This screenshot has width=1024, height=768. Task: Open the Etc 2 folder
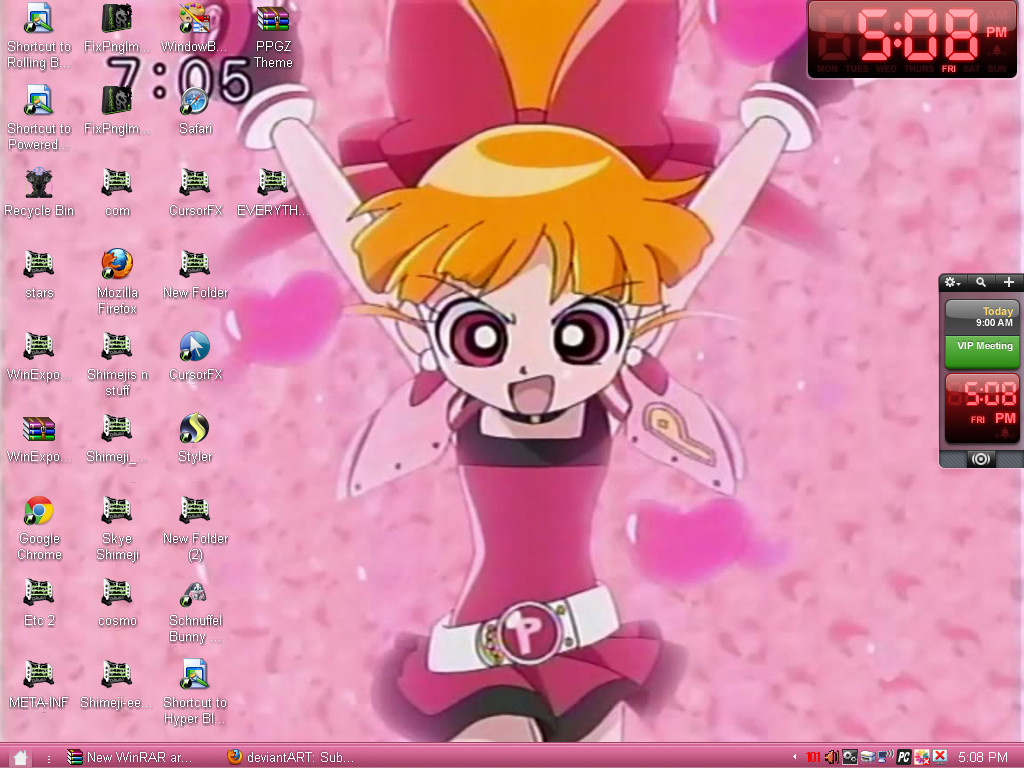point(39,603)
